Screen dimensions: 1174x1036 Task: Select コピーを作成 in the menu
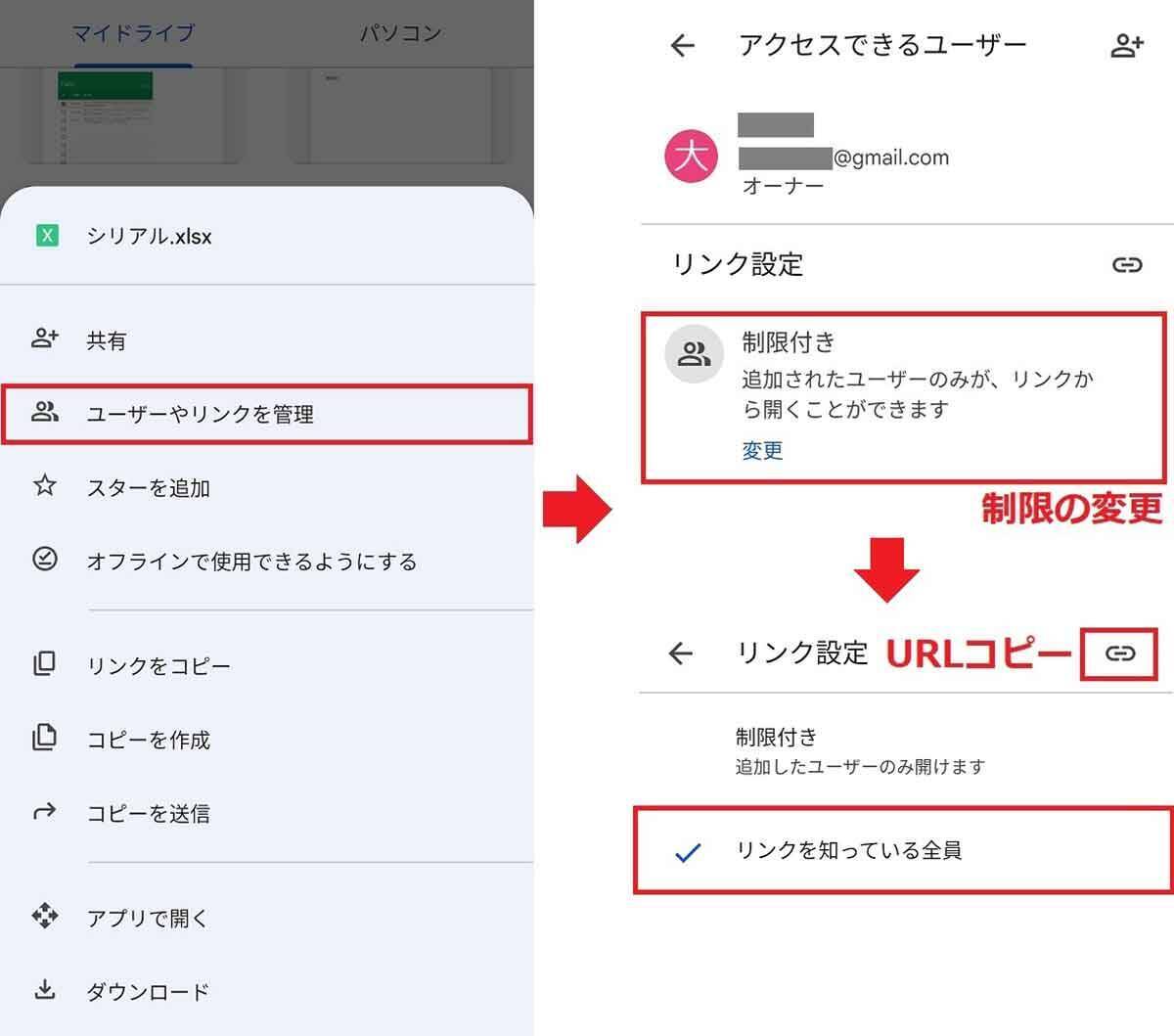(x=149, y=740)
